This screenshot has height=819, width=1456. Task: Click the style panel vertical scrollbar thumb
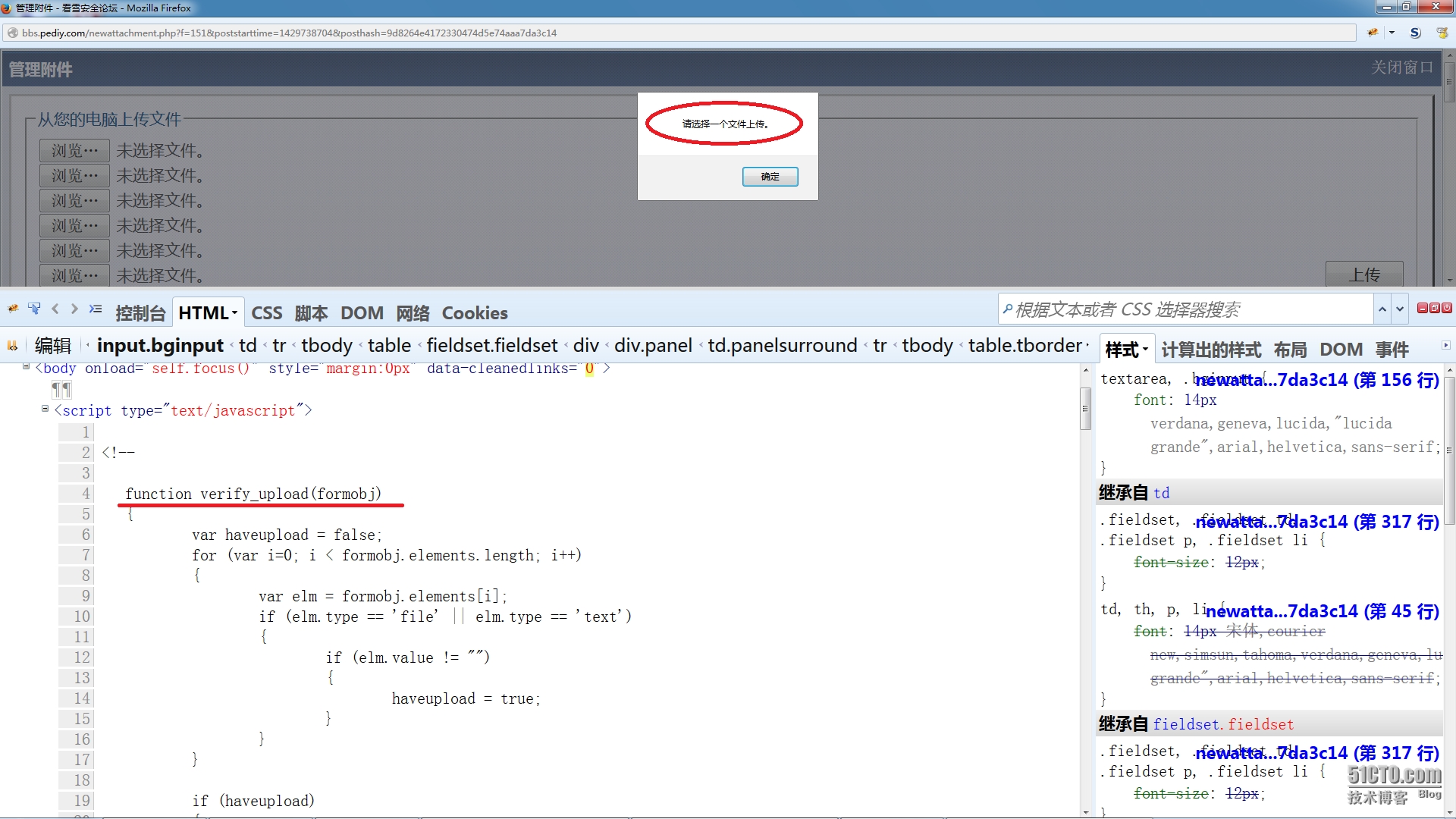(x=1450, y=450)
